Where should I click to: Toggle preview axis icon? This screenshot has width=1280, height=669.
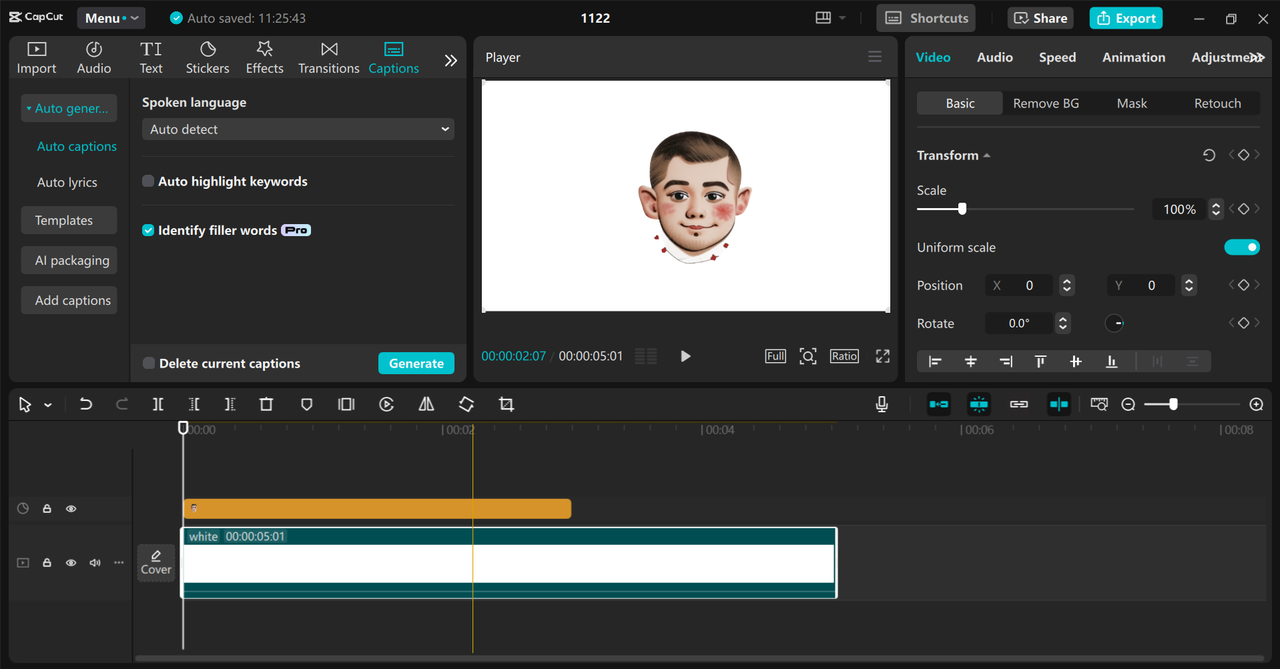pos(1059,404)
